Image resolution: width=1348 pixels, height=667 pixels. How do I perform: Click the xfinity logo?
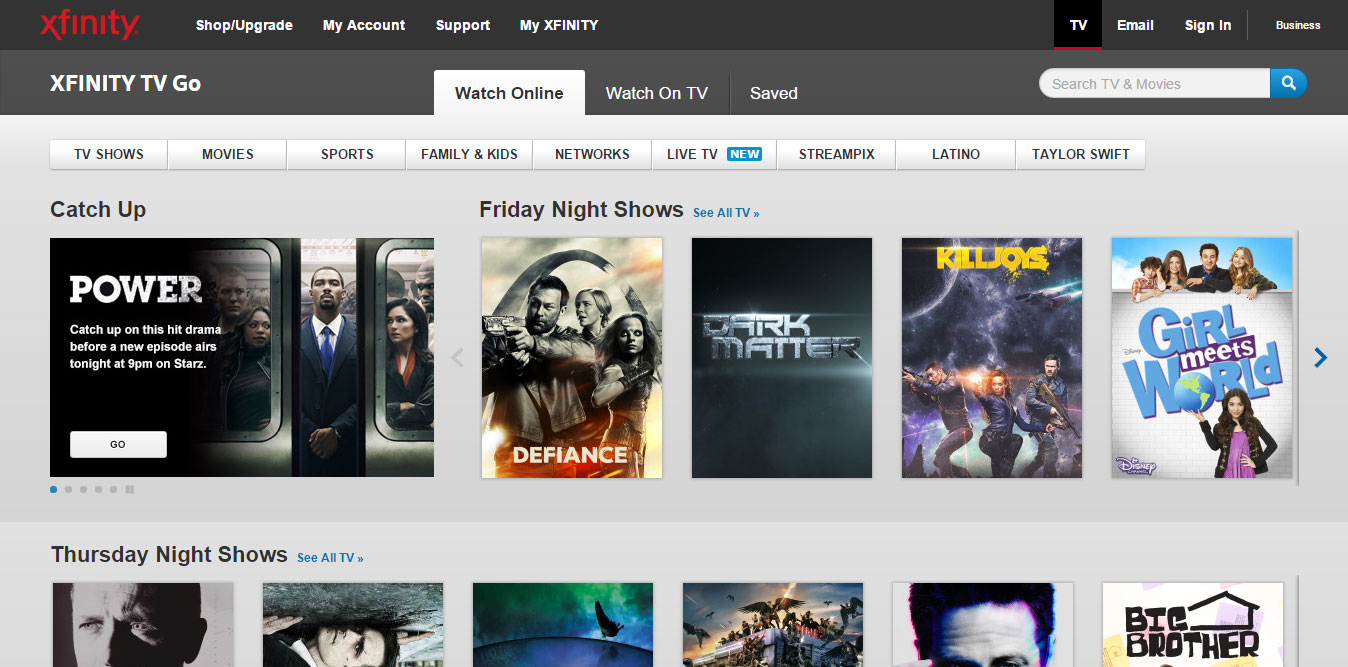coord(89,24)
